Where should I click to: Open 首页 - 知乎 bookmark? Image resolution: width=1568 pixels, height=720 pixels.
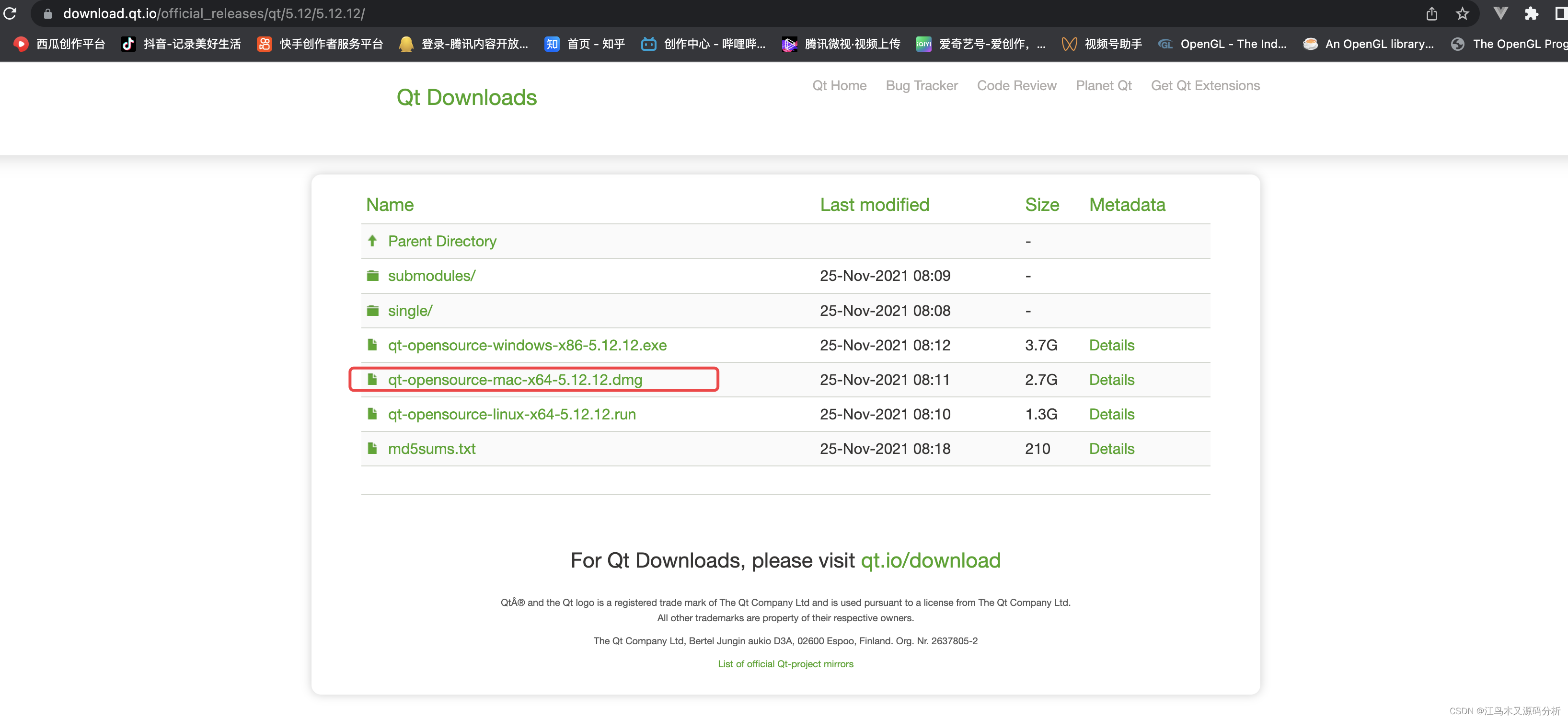tap(585, 44)
